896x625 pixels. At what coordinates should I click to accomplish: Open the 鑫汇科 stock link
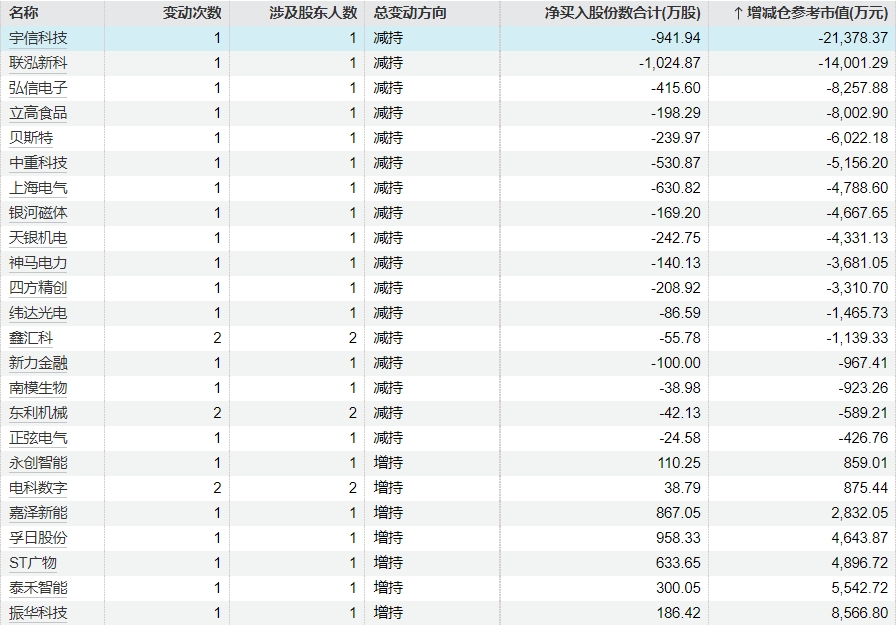pos(31,338)
